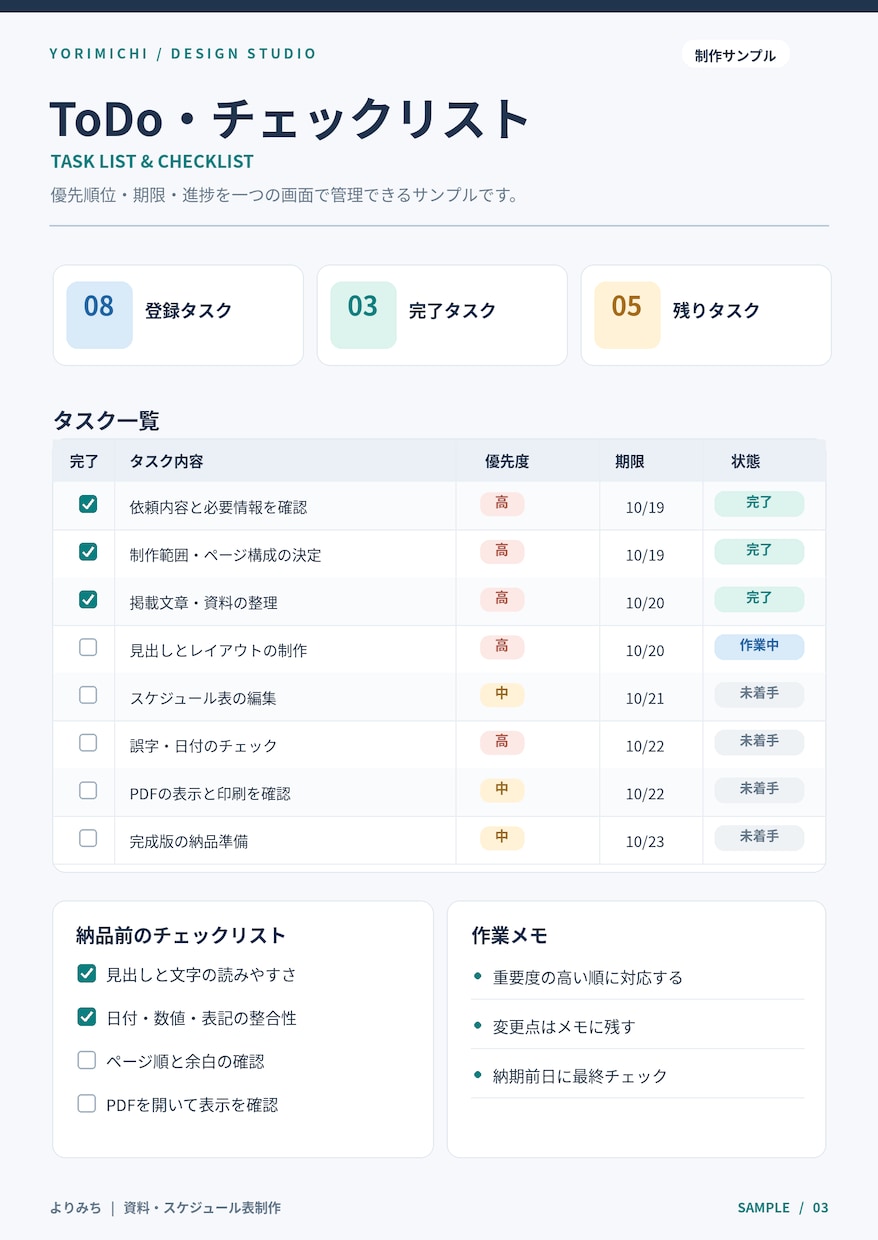Select the 05 残りタスク card
The height and width of the screenshot is (1240, 878).
click(x=706, y=315)
